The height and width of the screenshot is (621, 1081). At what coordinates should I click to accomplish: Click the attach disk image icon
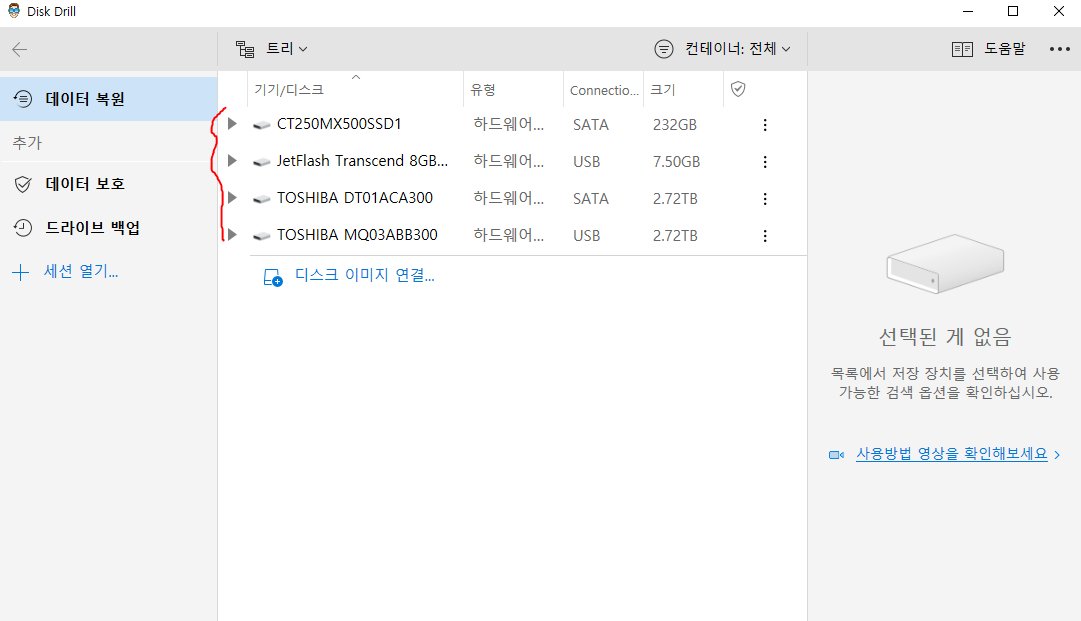click(x=270, y=277)
